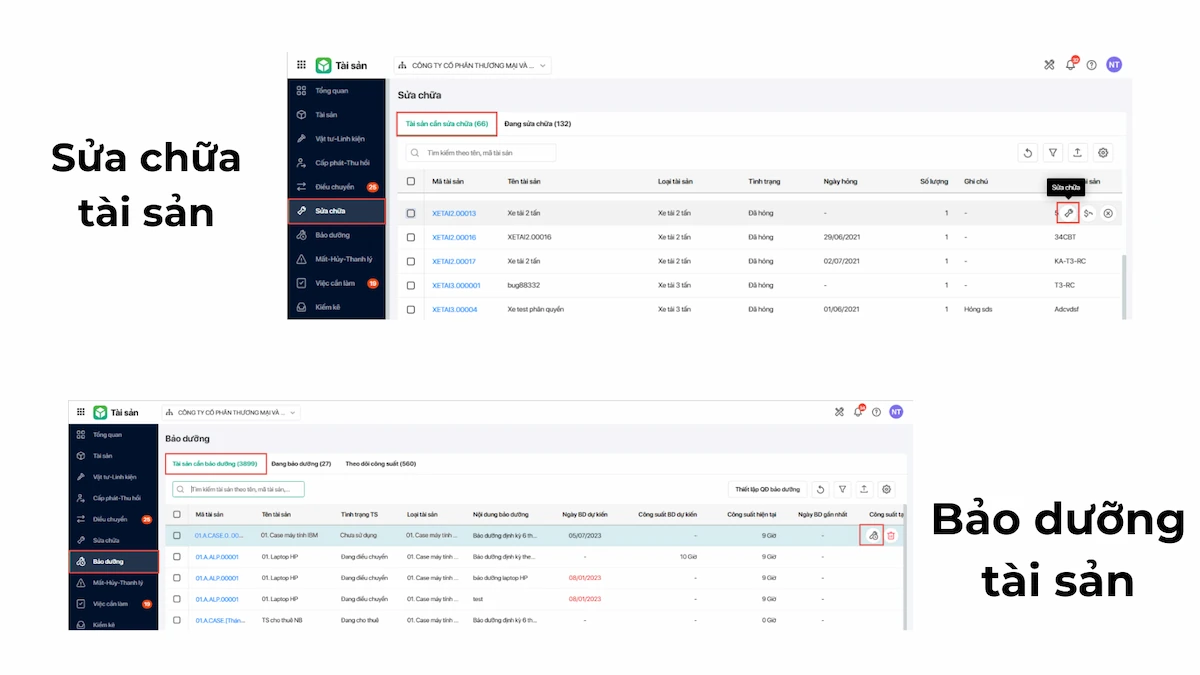Check the checkbox for the 01.A.CASE máy tính IBM row

click(x=177, y=536)
